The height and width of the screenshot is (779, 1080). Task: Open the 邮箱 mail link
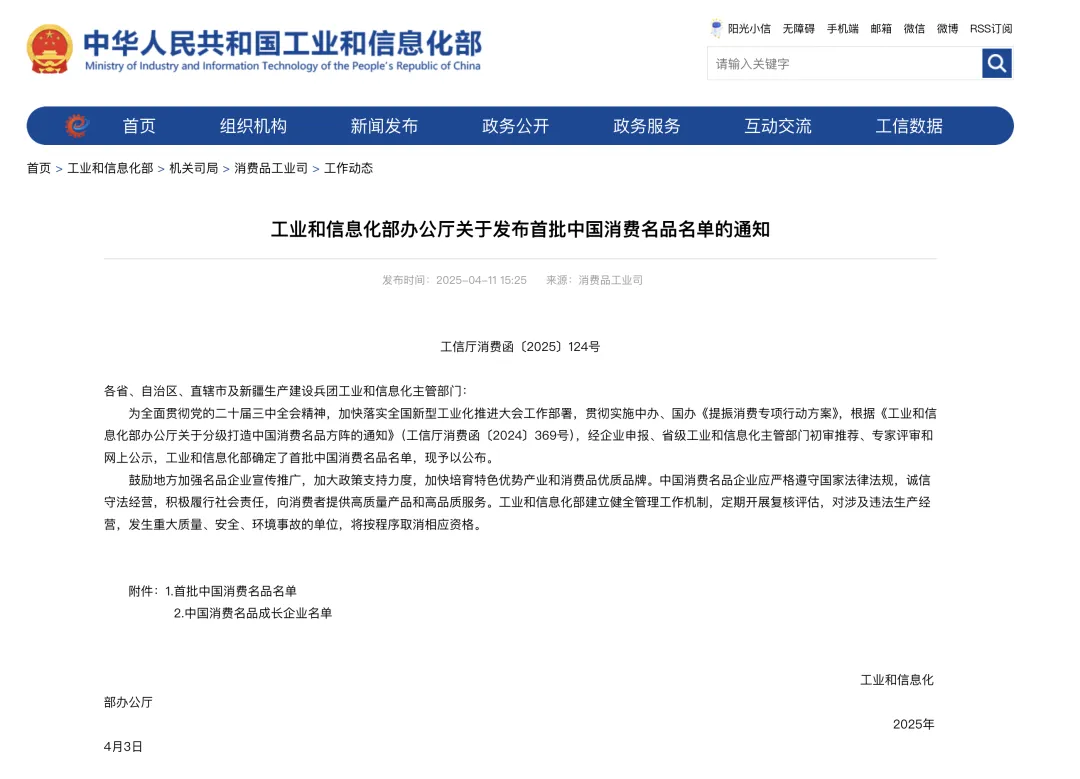point(881,28)
